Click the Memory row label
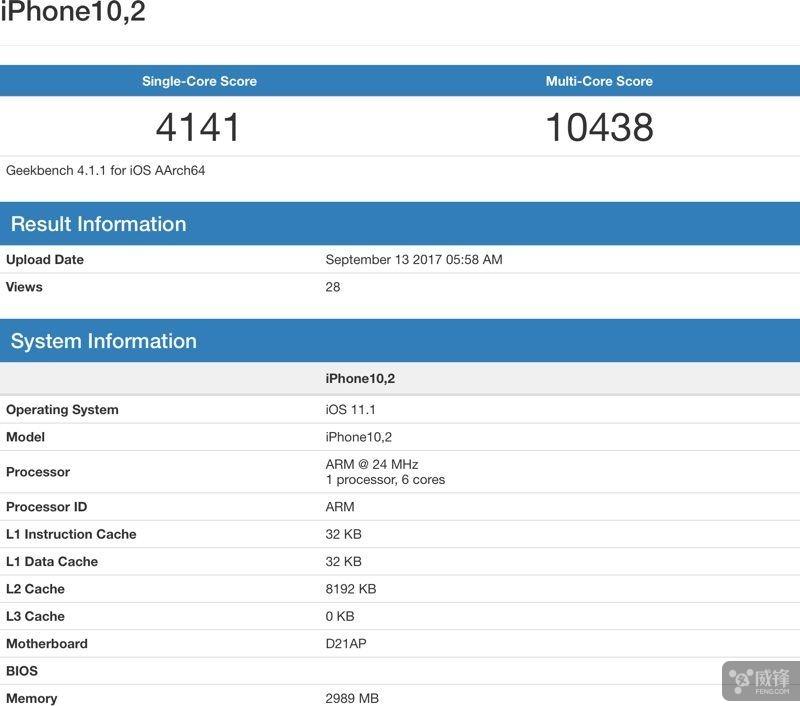The width and height of the screenshot is (800, 706). 32,698
